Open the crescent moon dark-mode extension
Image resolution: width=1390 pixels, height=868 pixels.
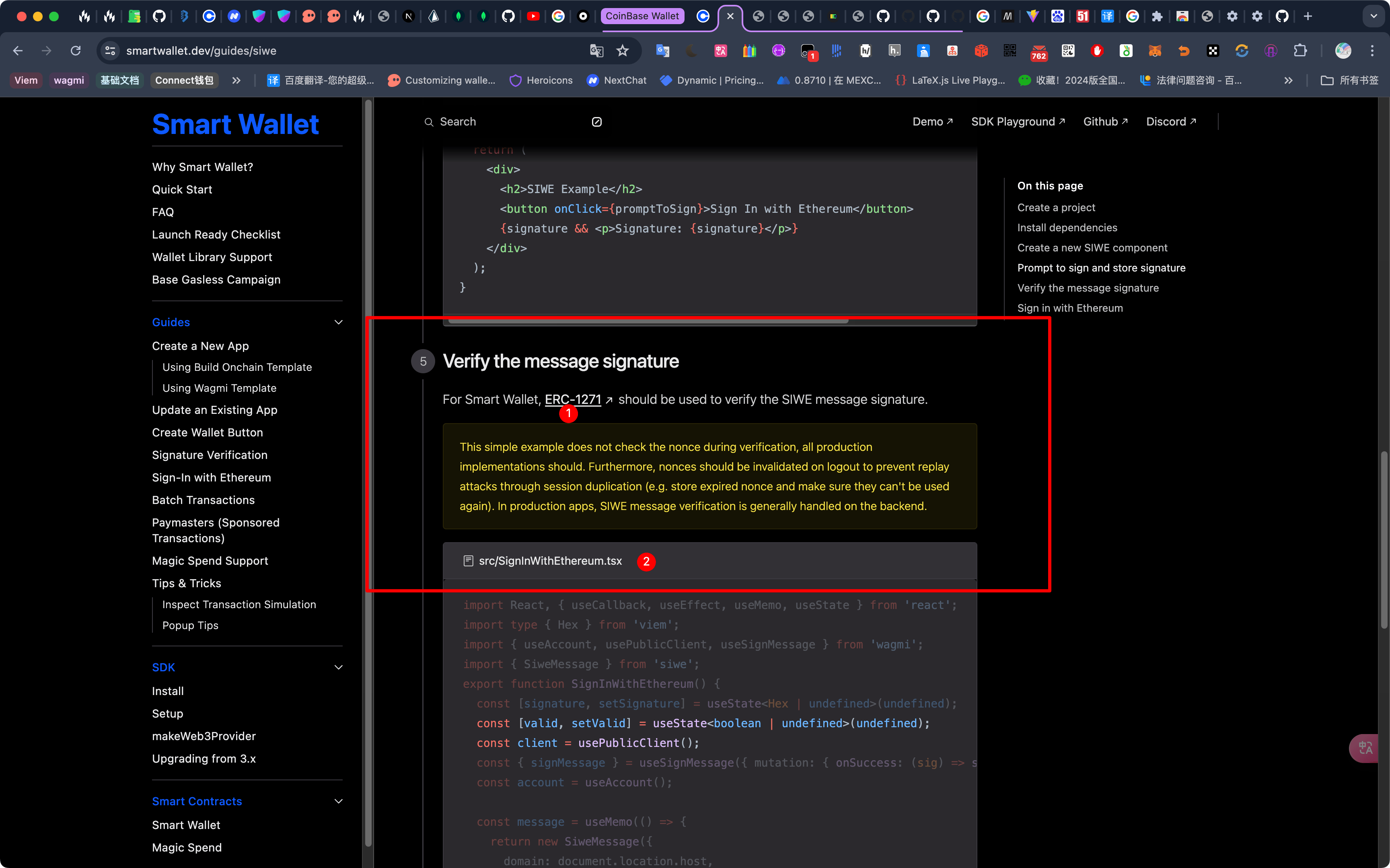point(691,51)
